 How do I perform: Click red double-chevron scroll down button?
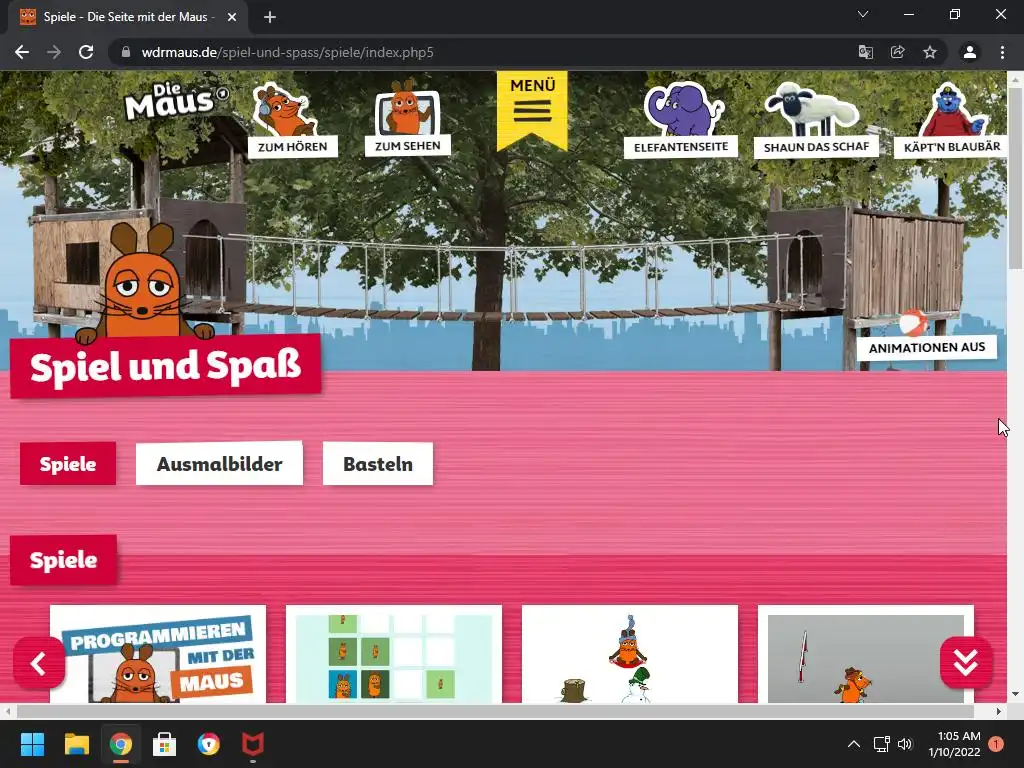[x=967, y=663]
